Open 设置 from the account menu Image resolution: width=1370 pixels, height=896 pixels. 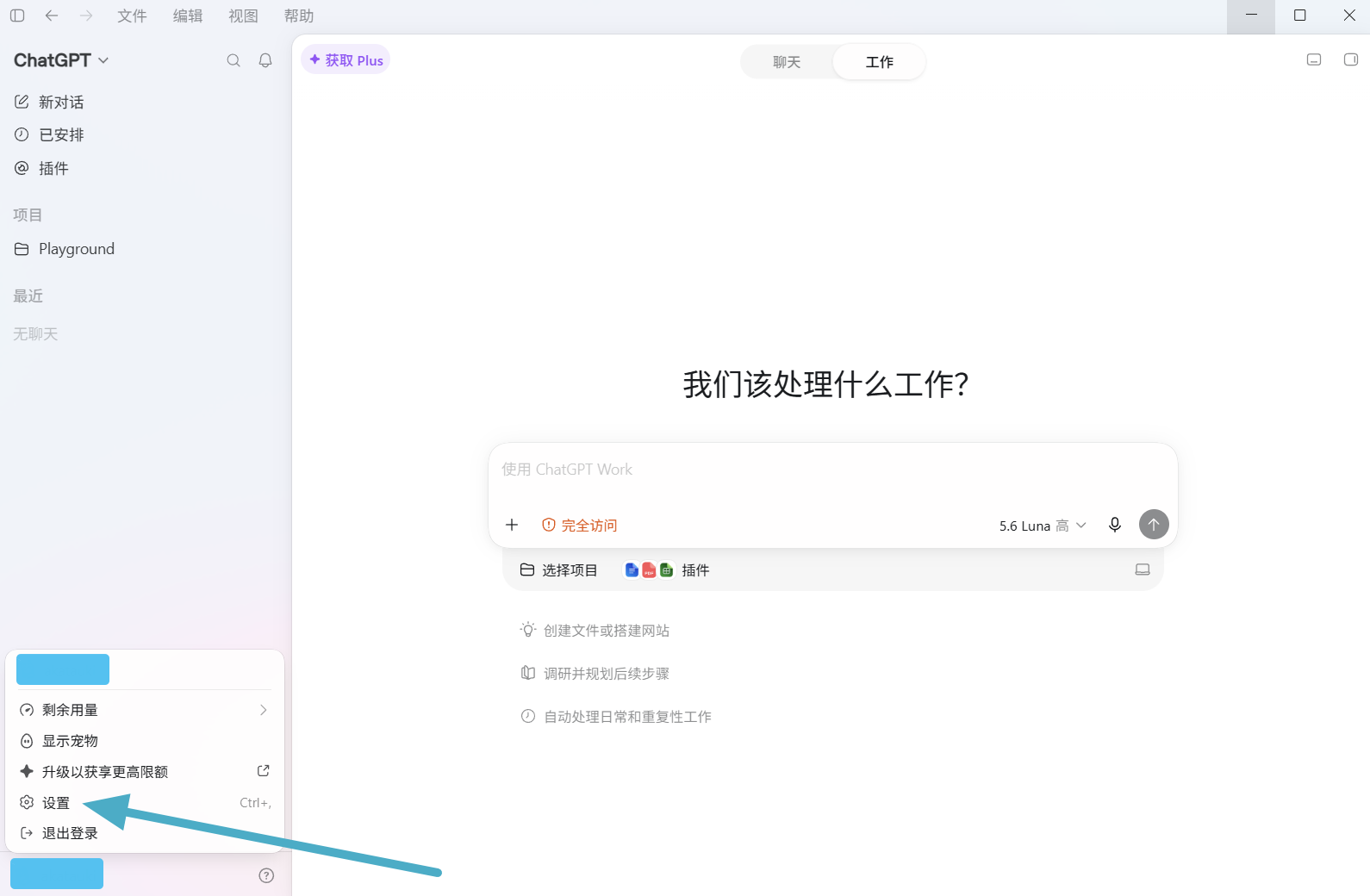145,803
